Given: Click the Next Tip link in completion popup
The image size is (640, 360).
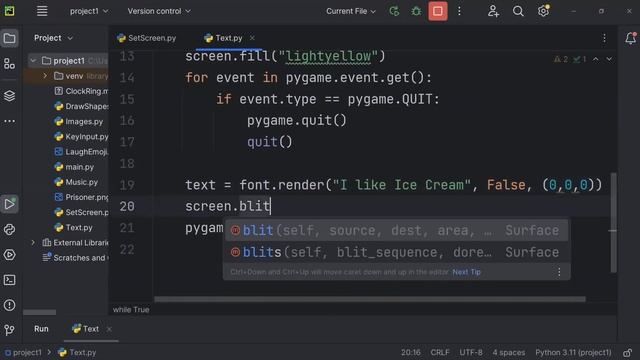Looking at the screenshot, I should coord(466,272).
